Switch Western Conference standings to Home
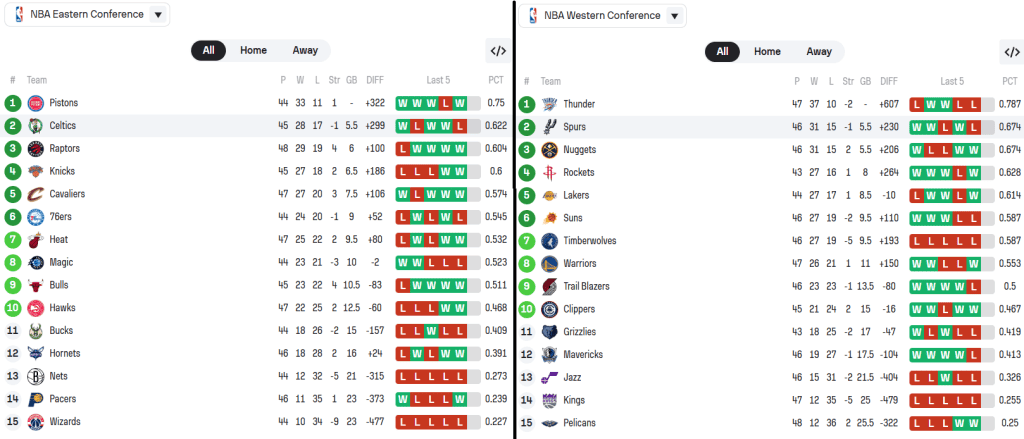 pos(767,52)
